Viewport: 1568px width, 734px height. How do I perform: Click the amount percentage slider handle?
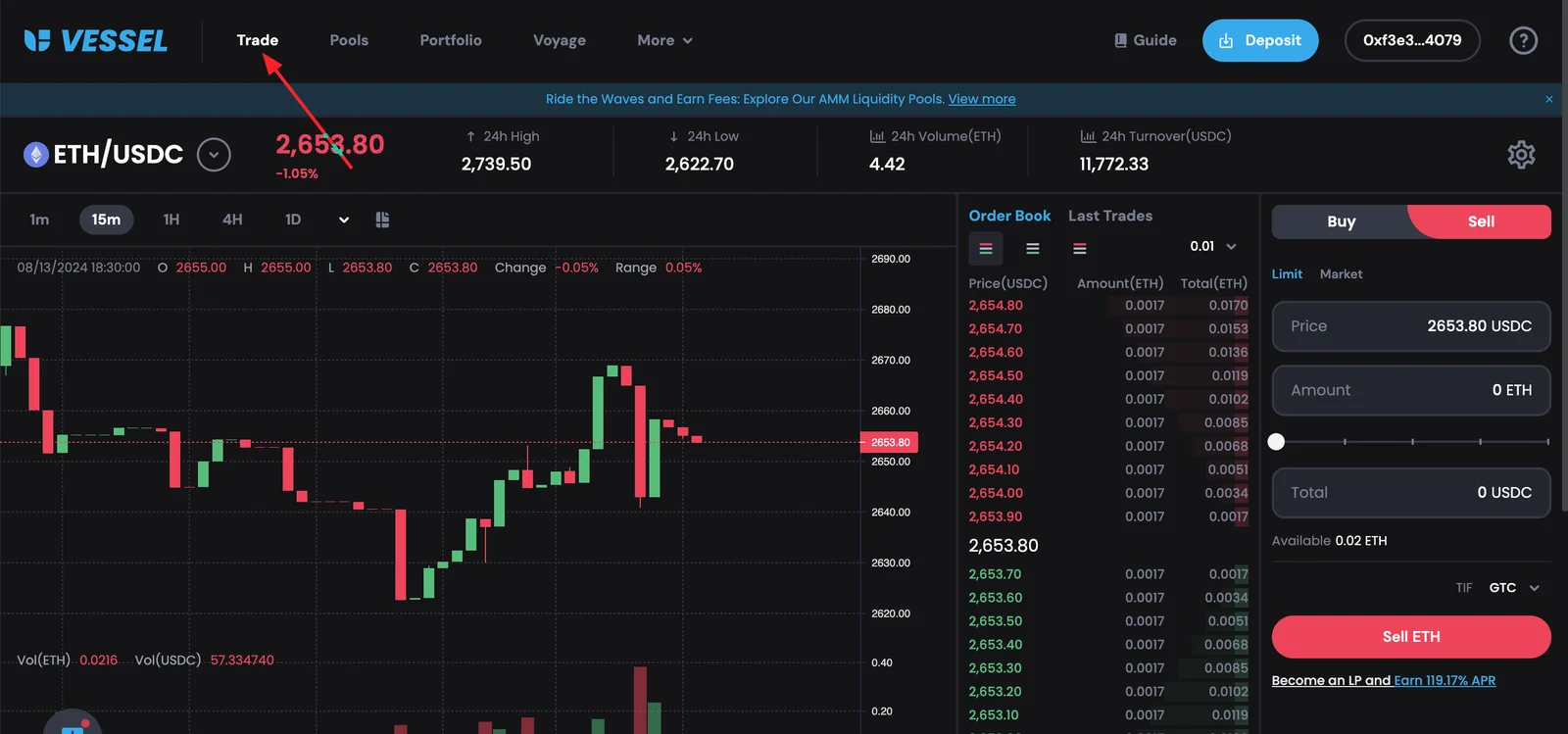click(1276, 442)
